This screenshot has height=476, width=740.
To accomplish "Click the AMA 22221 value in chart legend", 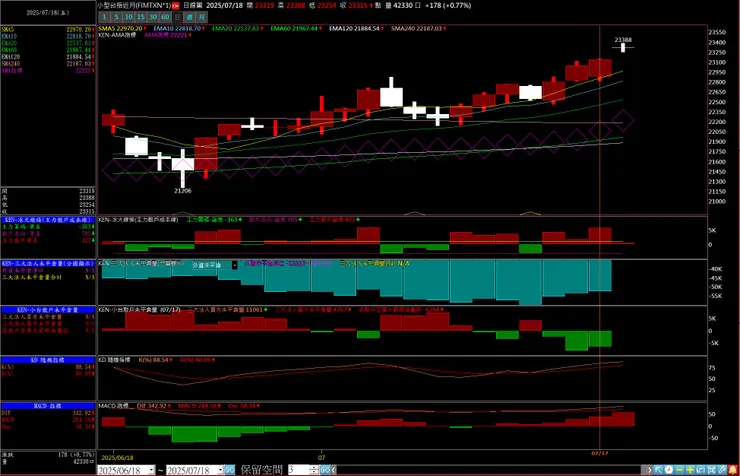I will [166, 35].
